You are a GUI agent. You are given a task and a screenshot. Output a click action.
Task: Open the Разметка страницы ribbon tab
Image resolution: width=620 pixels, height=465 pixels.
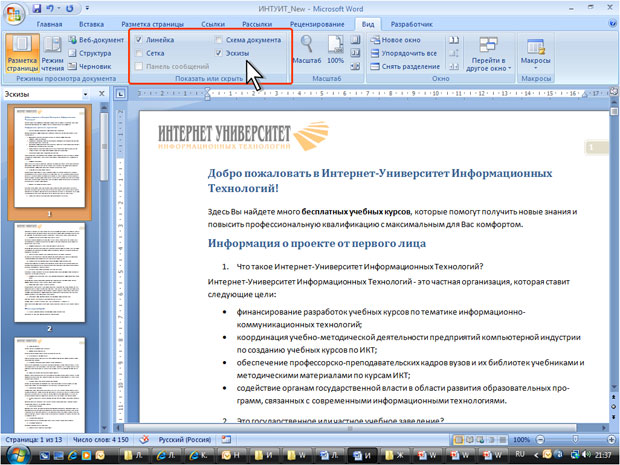point(153,24)
